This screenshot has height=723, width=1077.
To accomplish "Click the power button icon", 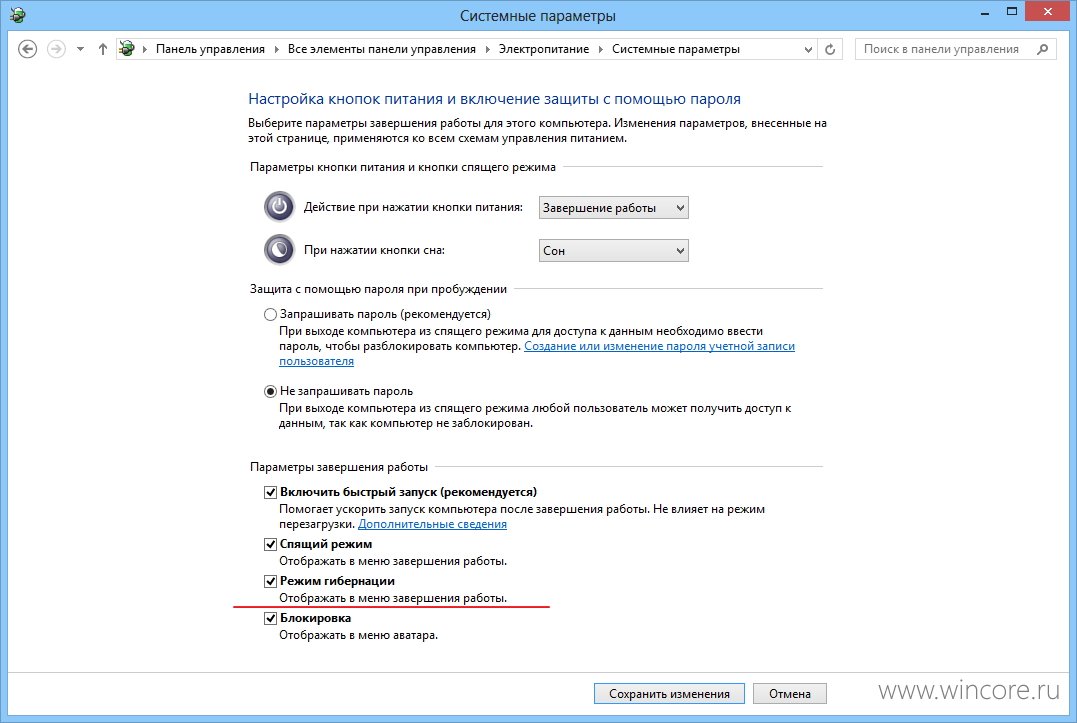I will (x=279, y=207).
